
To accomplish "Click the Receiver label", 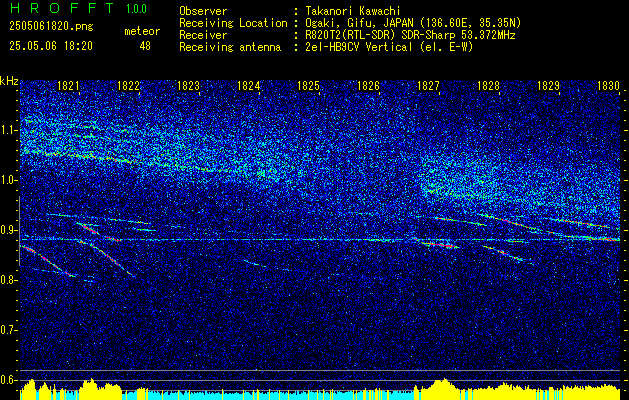I will click(x=203, y=35).
